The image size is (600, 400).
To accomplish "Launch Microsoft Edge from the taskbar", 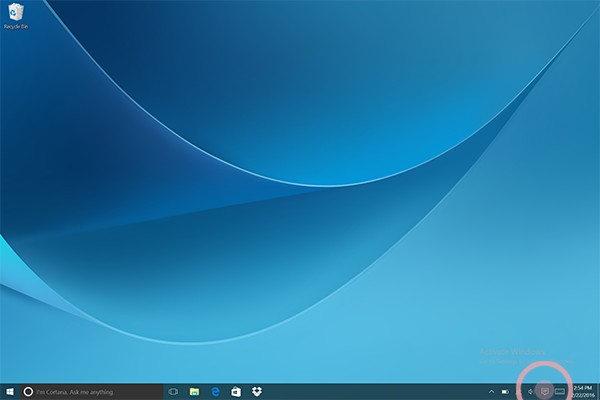I will click(215, 392).
